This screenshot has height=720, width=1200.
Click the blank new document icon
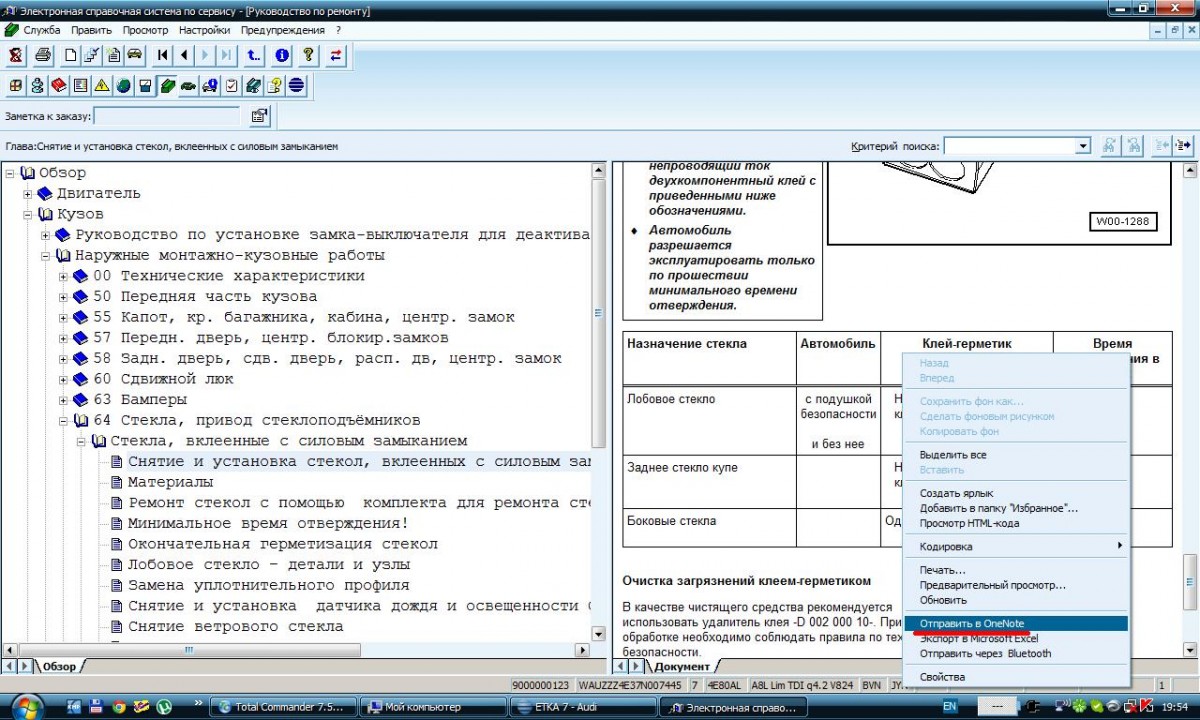(71, 55)
